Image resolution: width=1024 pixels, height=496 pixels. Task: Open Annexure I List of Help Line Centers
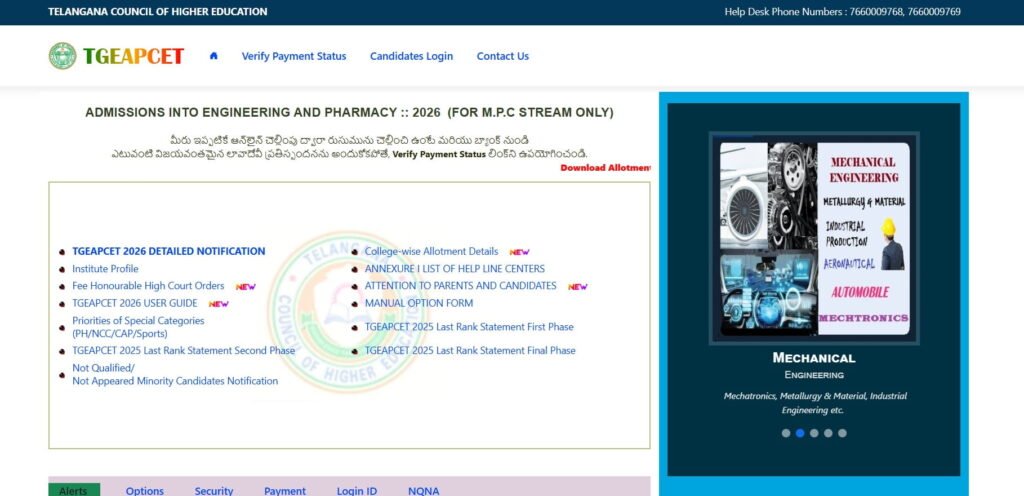[x=455, y=268]
